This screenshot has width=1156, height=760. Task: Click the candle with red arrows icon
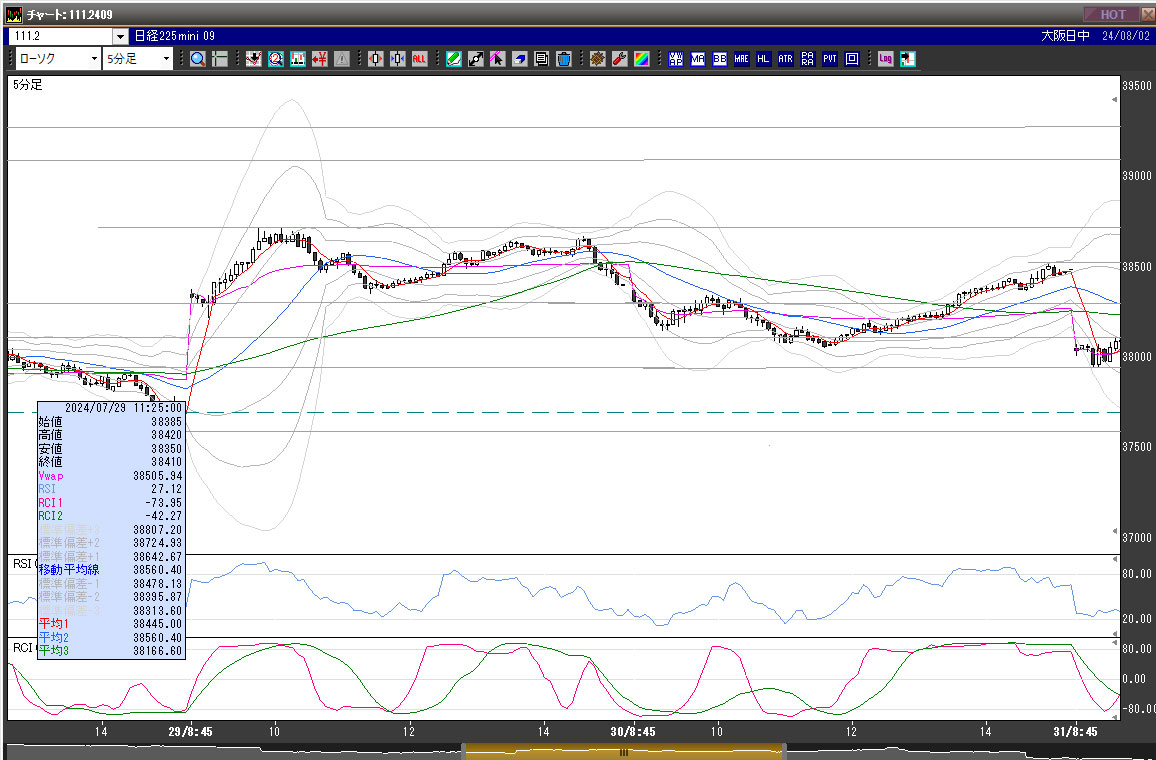(x=376, y=59)
